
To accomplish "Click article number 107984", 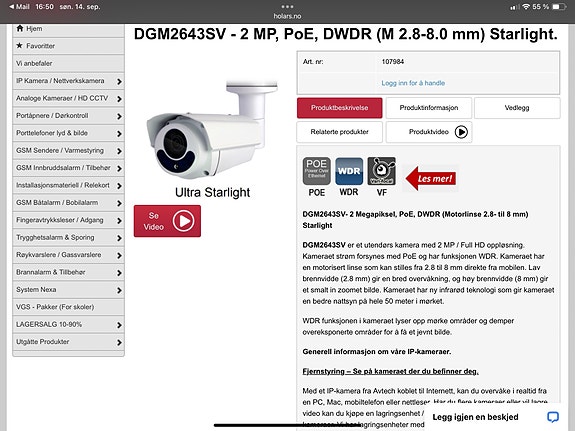I will coord(393,62).
